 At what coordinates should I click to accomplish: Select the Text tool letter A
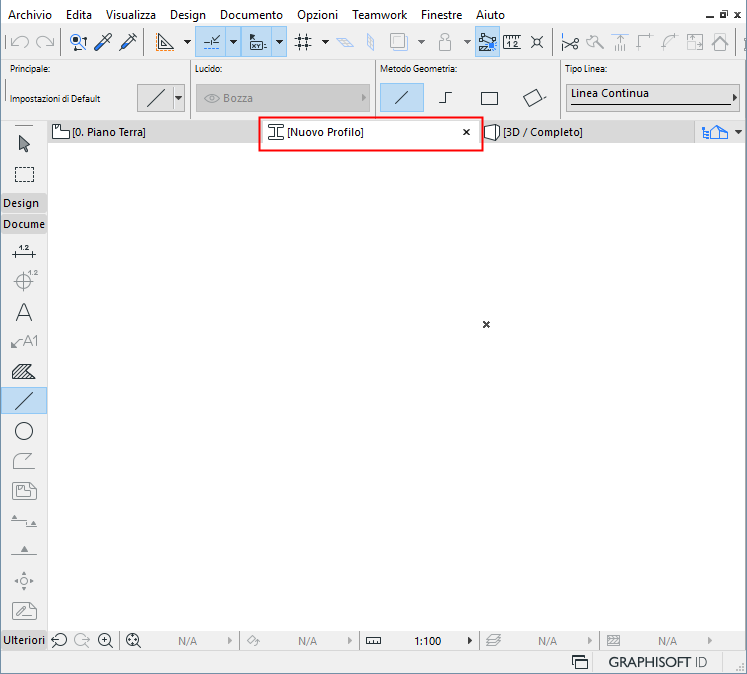click(24, 312)
